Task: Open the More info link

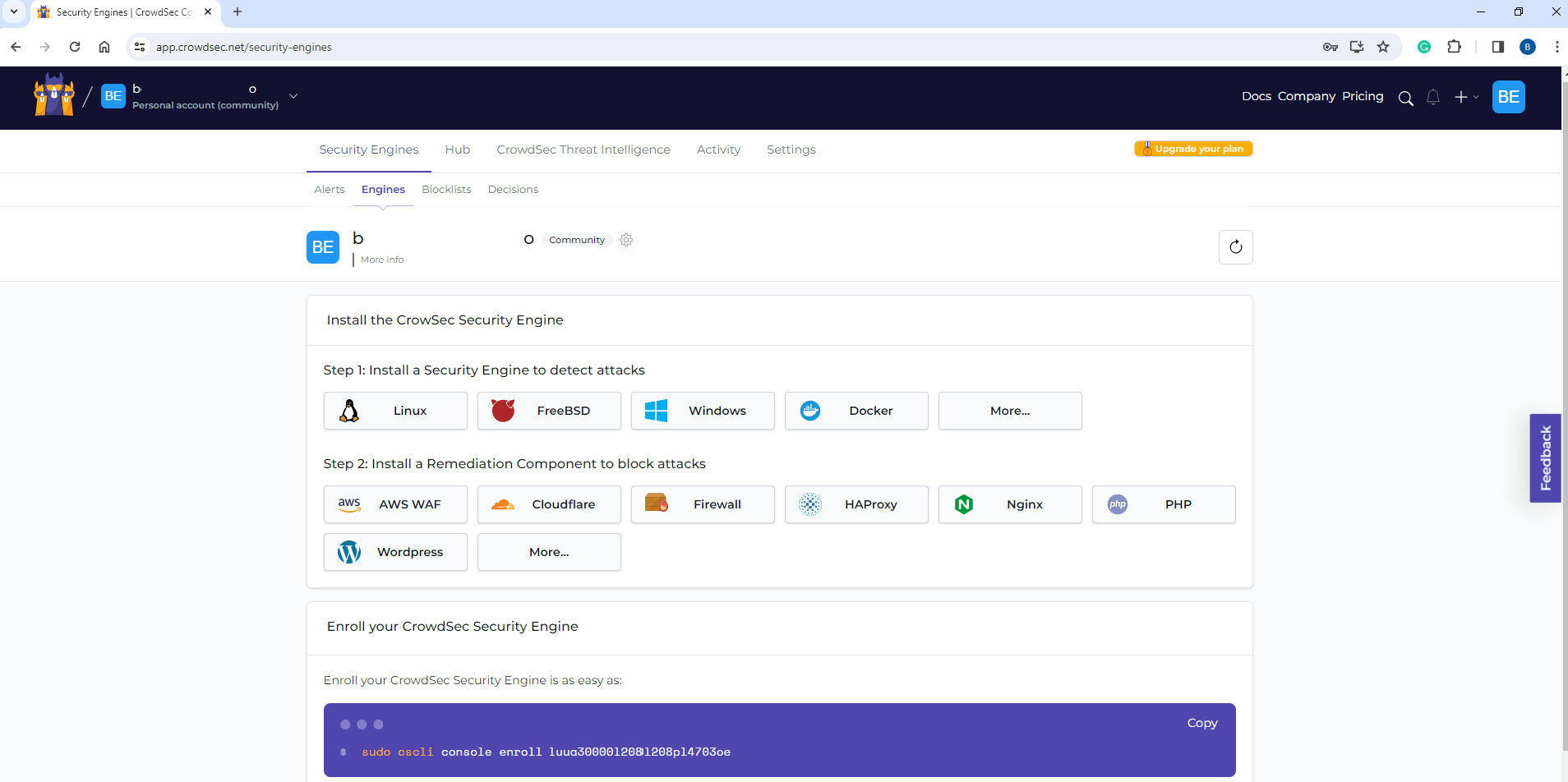Action: [382, 260]
